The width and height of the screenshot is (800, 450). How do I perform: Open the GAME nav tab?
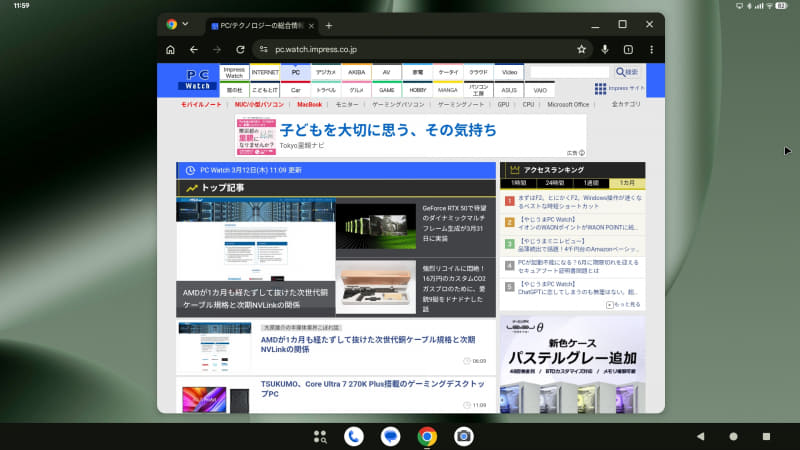coord(387,90)
